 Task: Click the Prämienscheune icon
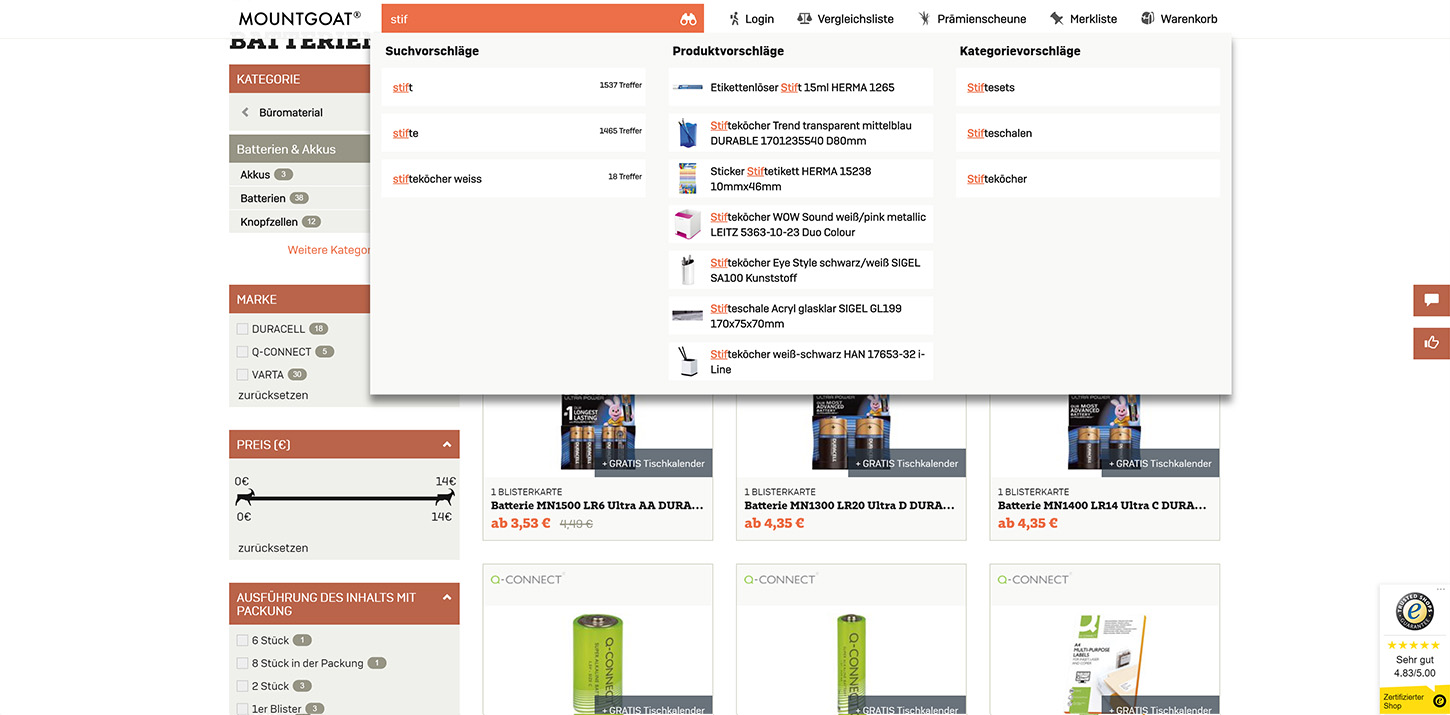point(925,19)
